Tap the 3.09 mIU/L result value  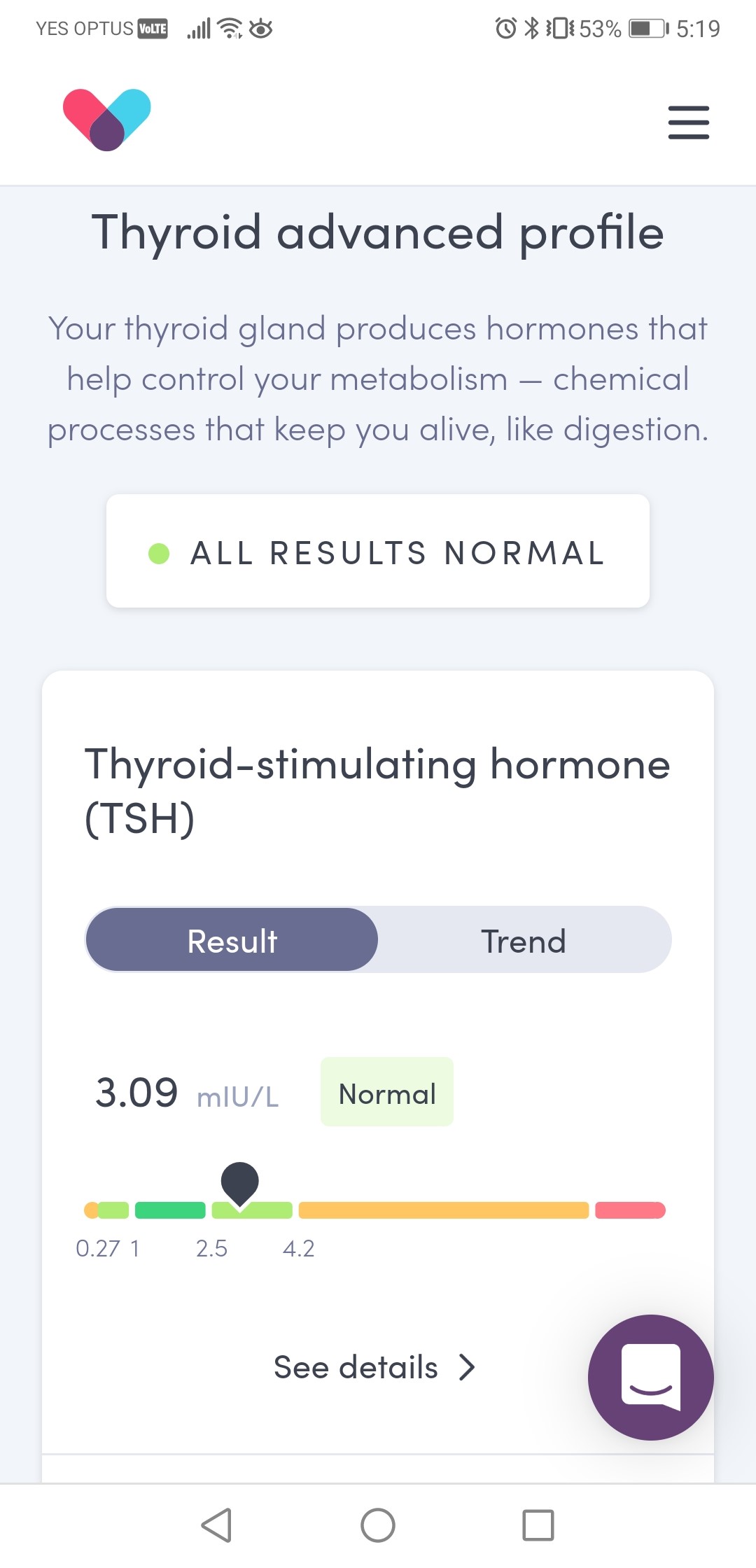[x=137, y=1093]
